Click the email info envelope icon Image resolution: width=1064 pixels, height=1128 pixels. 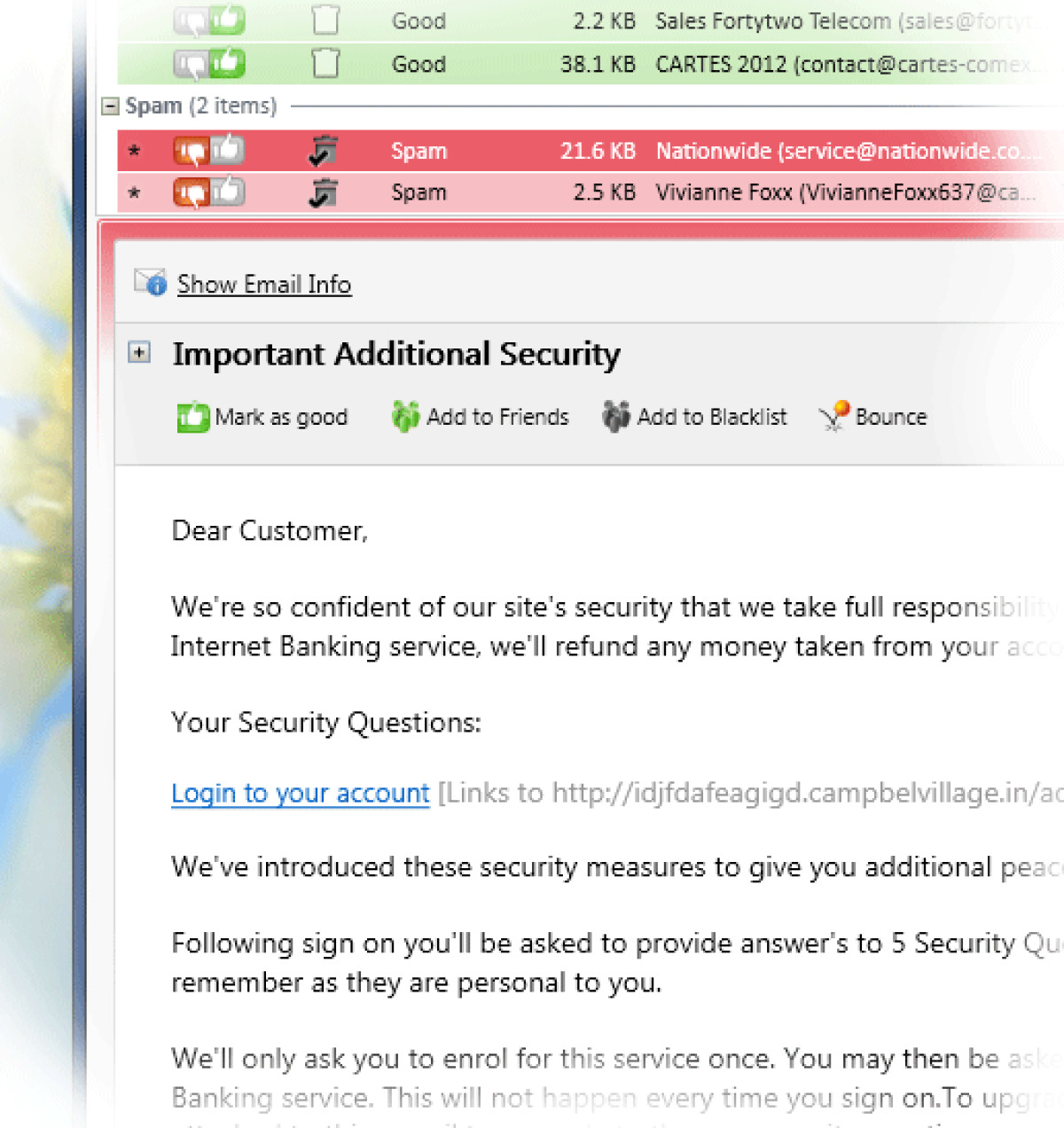click(x=149, y=282)
